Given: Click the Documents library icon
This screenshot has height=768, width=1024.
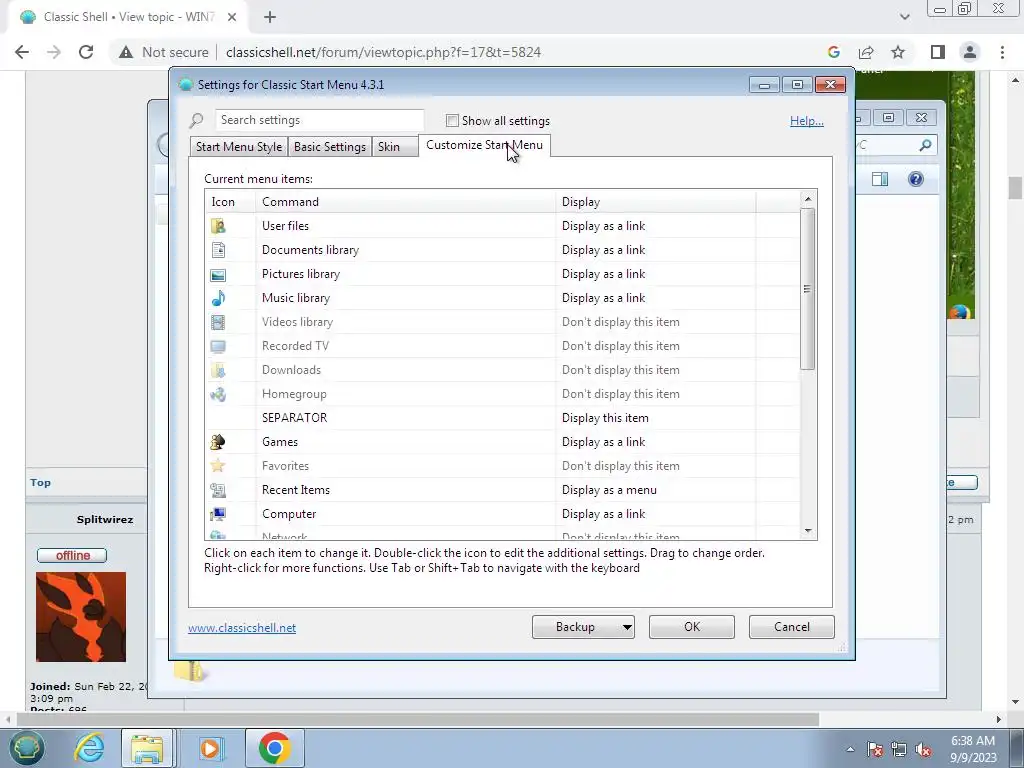Looking at the screenshot, I should [218, 250].
